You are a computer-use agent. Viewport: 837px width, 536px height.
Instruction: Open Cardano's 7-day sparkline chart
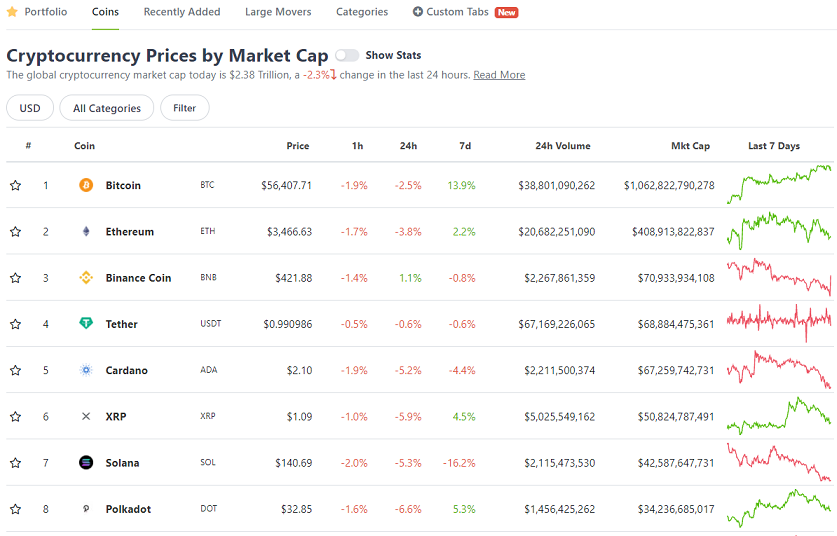[x=779, y=369]
